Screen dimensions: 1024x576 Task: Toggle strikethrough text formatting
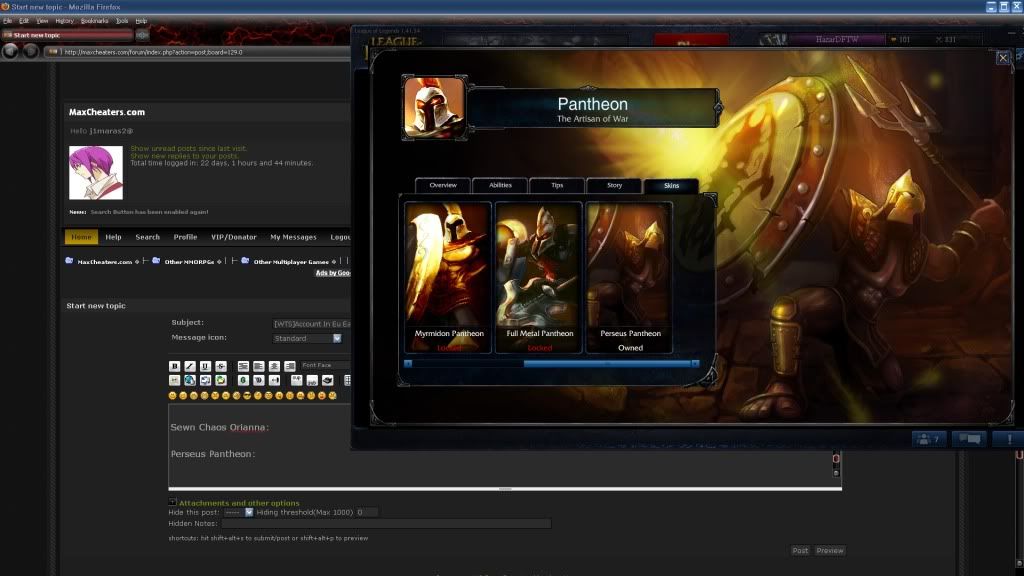coord(221,365)
